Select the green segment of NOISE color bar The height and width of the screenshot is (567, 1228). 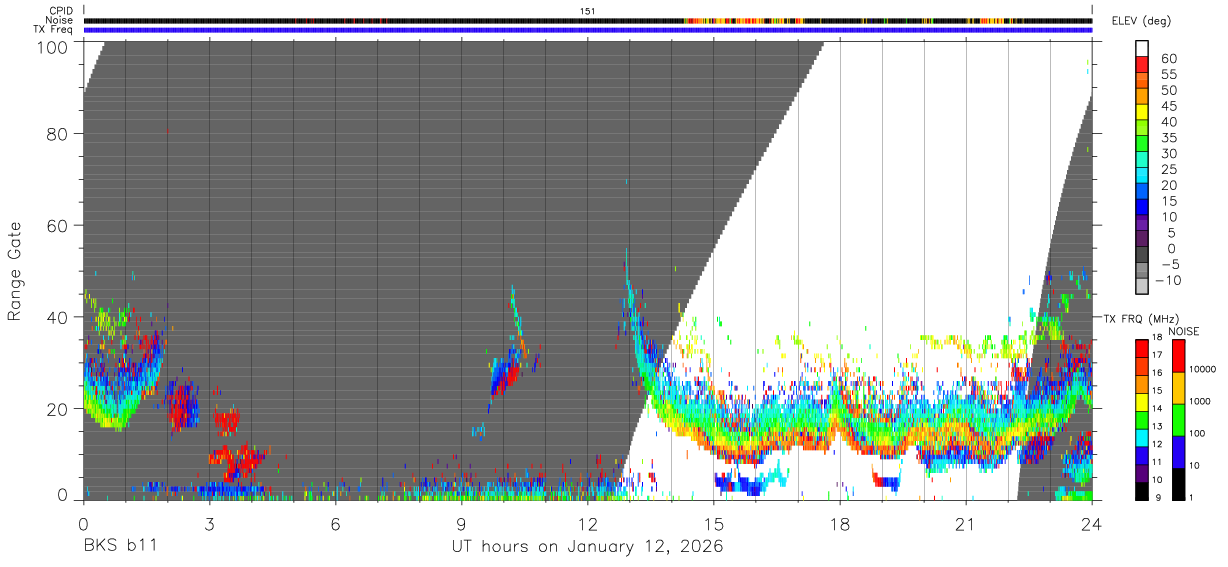(x=1177, y=419)
